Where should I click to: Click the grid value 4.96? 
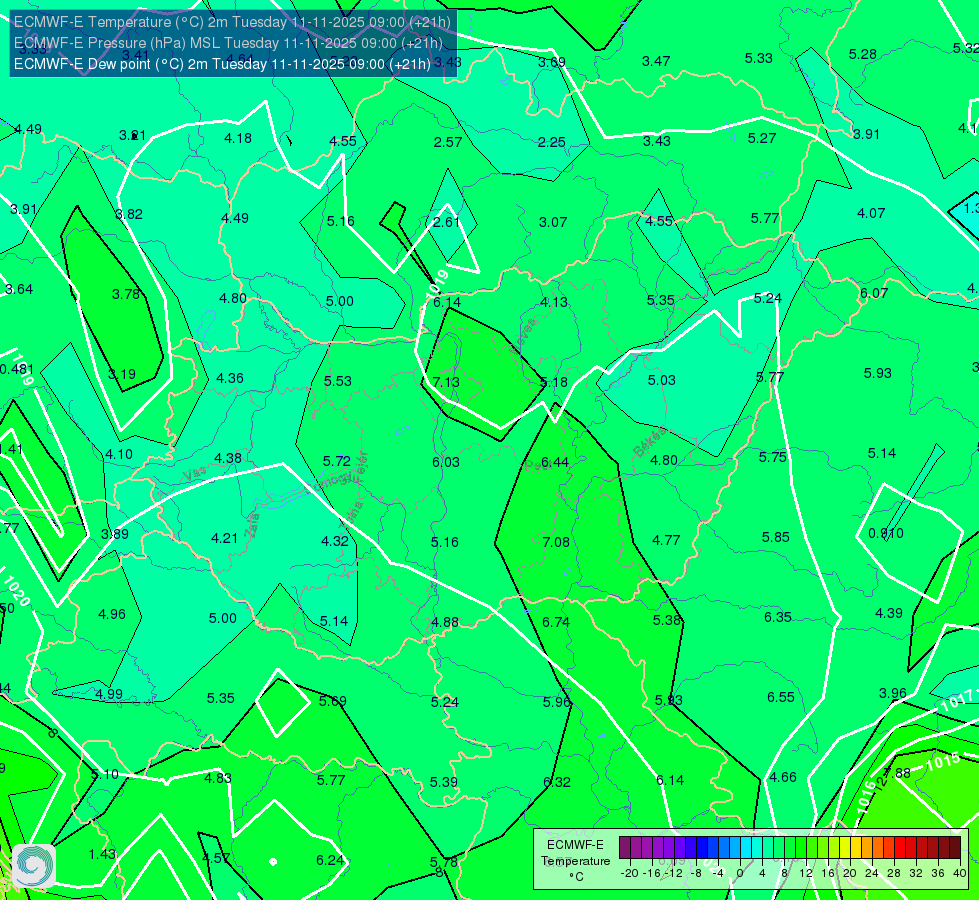(112, 614)
